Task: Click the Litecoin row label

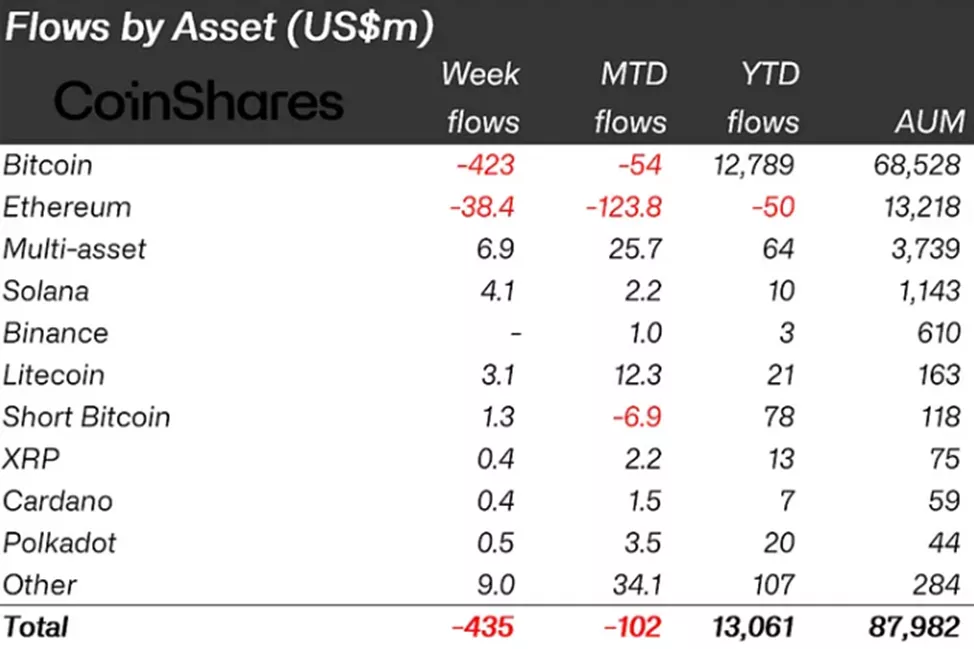Action: [x=54, y=375]
